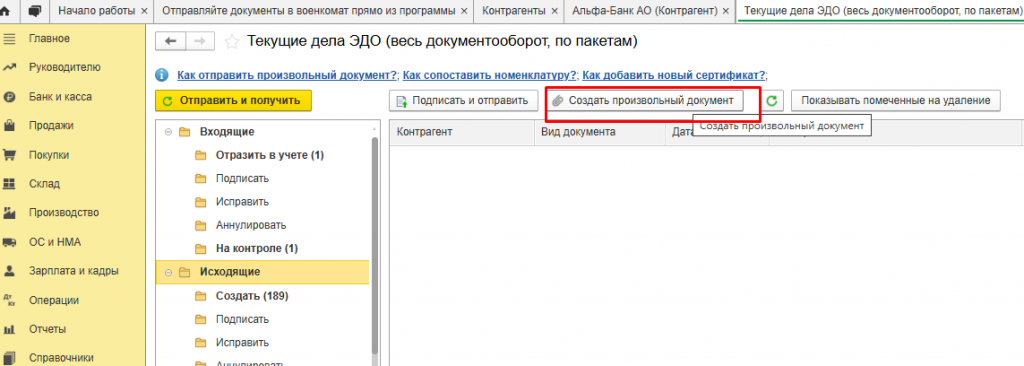Click folder icon next to Аннулировать under Входящие
Image resolution: width=1024 pixels, height=366 pixels.
(x=200, y=225)
